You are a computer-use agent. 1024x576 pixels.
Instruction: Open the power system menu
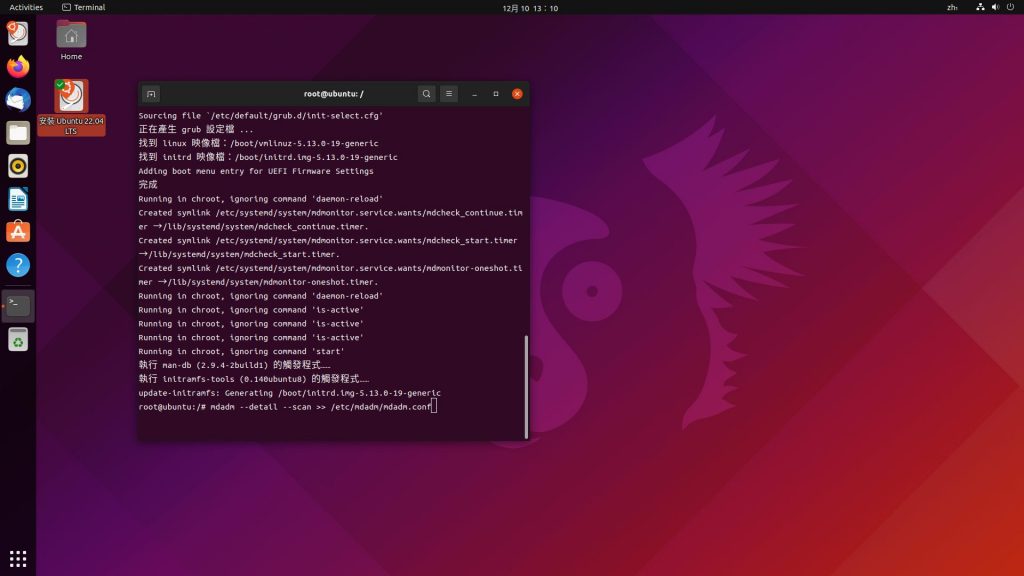(1010, 7)
